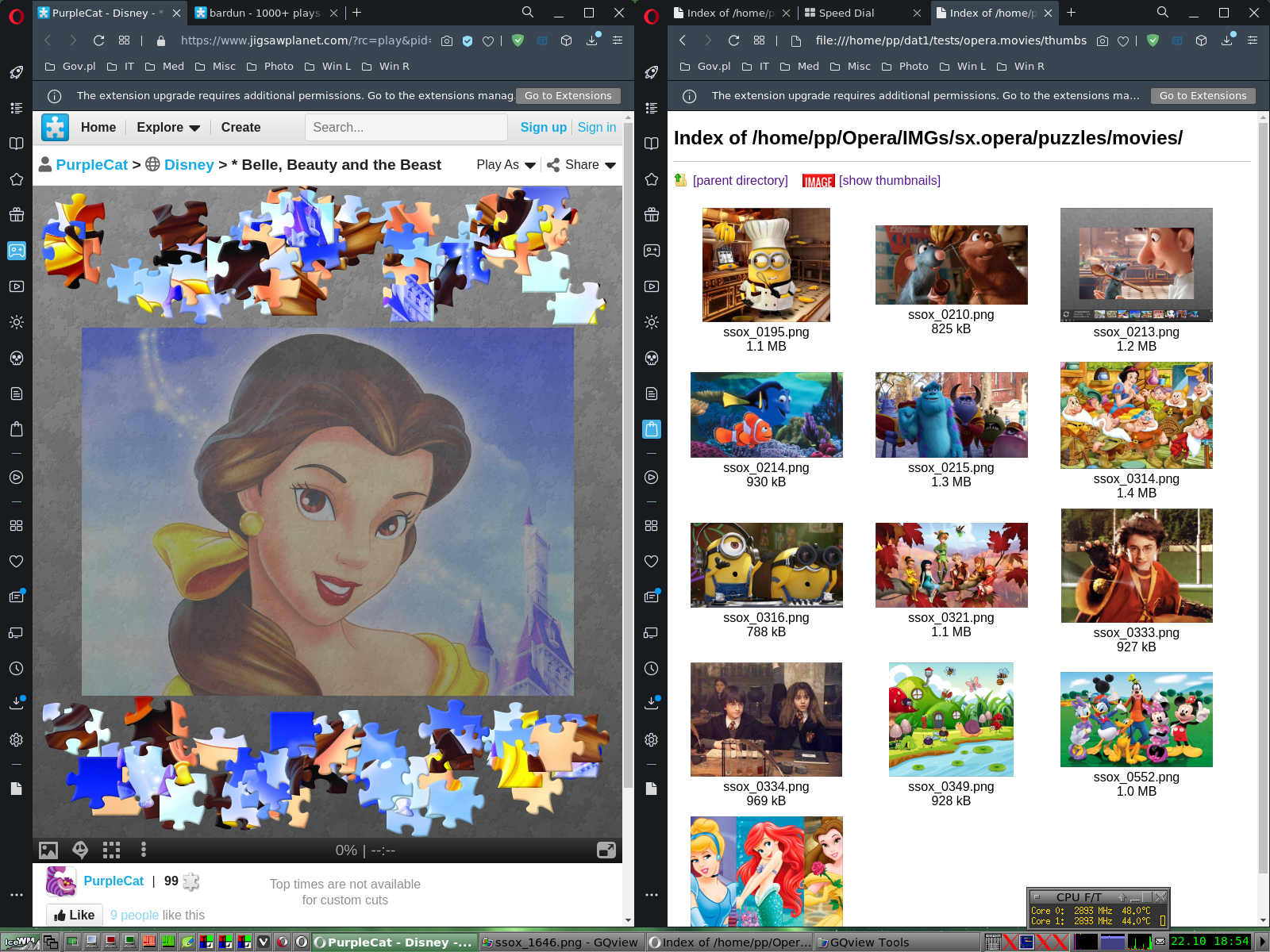The image size is (1270, 952).
Task: Open Settings gear in left Opera sidebar
Action: point(16,739)
